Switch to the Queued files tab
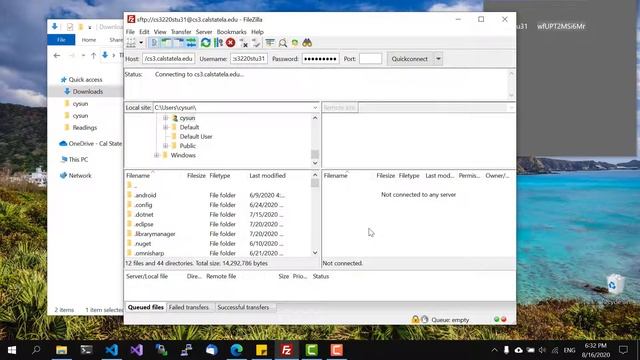 pyautogui.click(x=145, y=307)
